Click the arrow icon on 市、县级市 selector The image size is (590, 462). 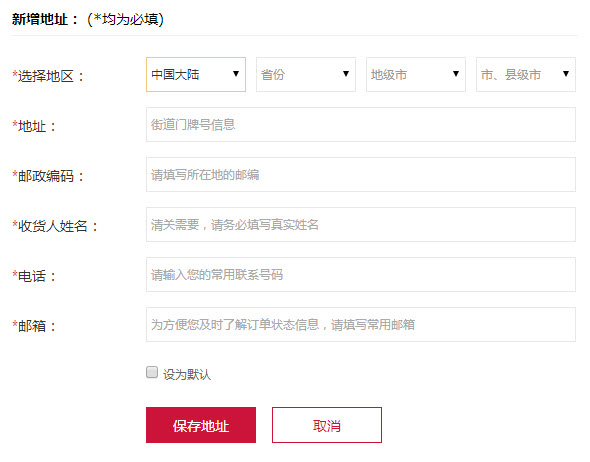pos(566,74)
